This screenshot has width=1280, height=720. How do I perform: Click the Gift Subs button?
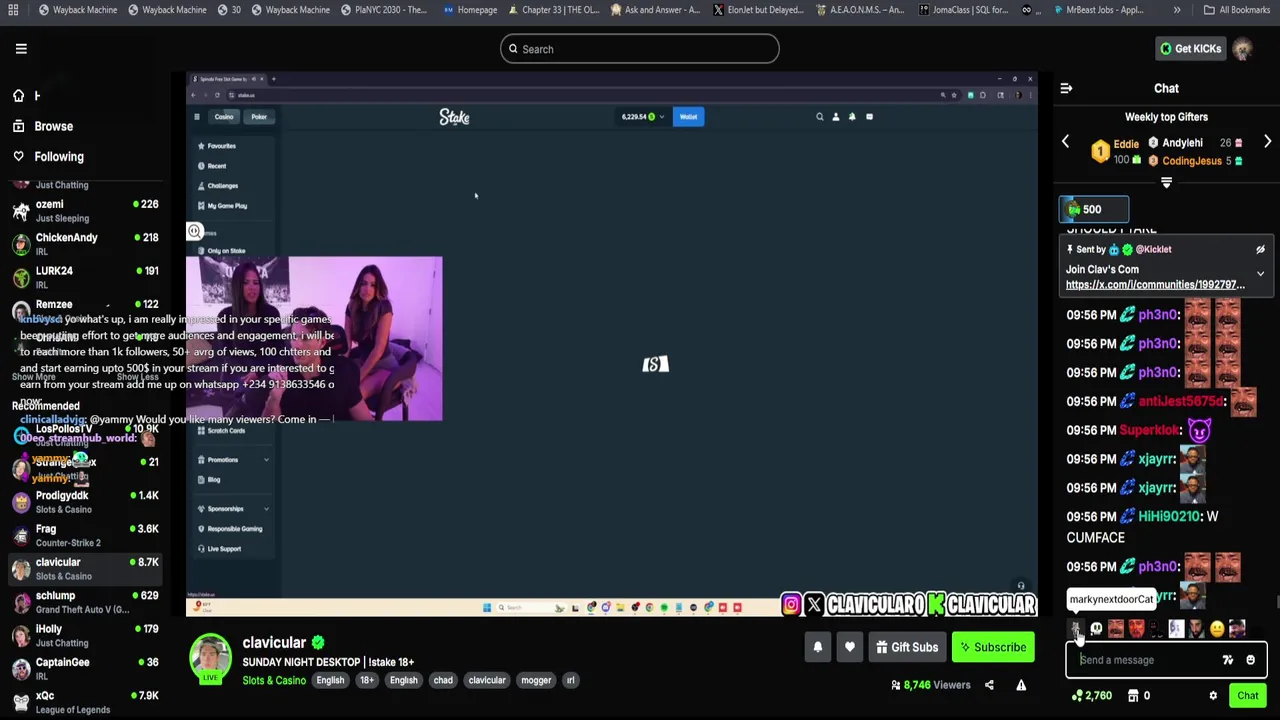pyautogui.click(x=907, y=647)
